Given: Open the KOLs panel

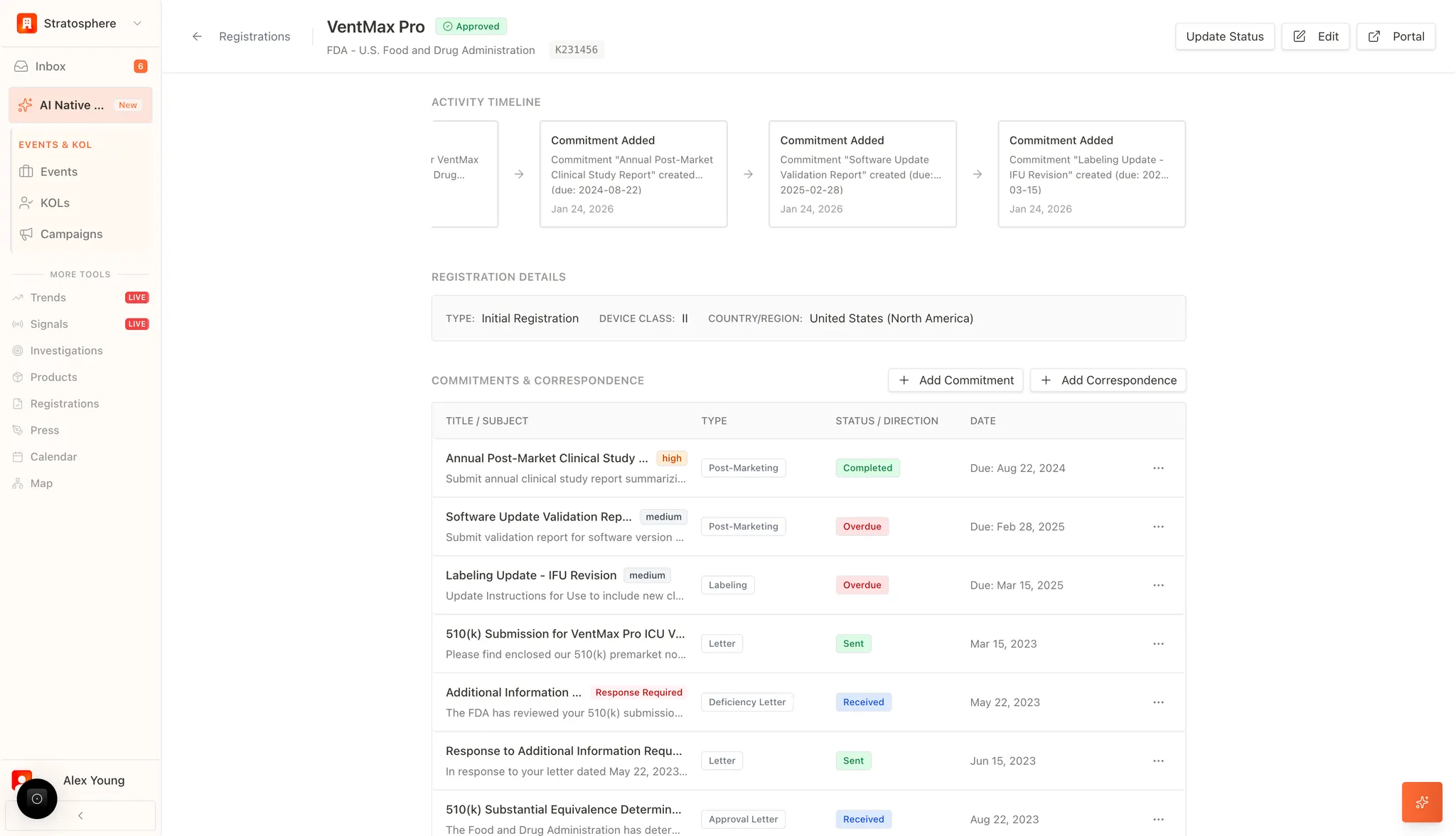Looking at the screenshot, I should [55, 203].
